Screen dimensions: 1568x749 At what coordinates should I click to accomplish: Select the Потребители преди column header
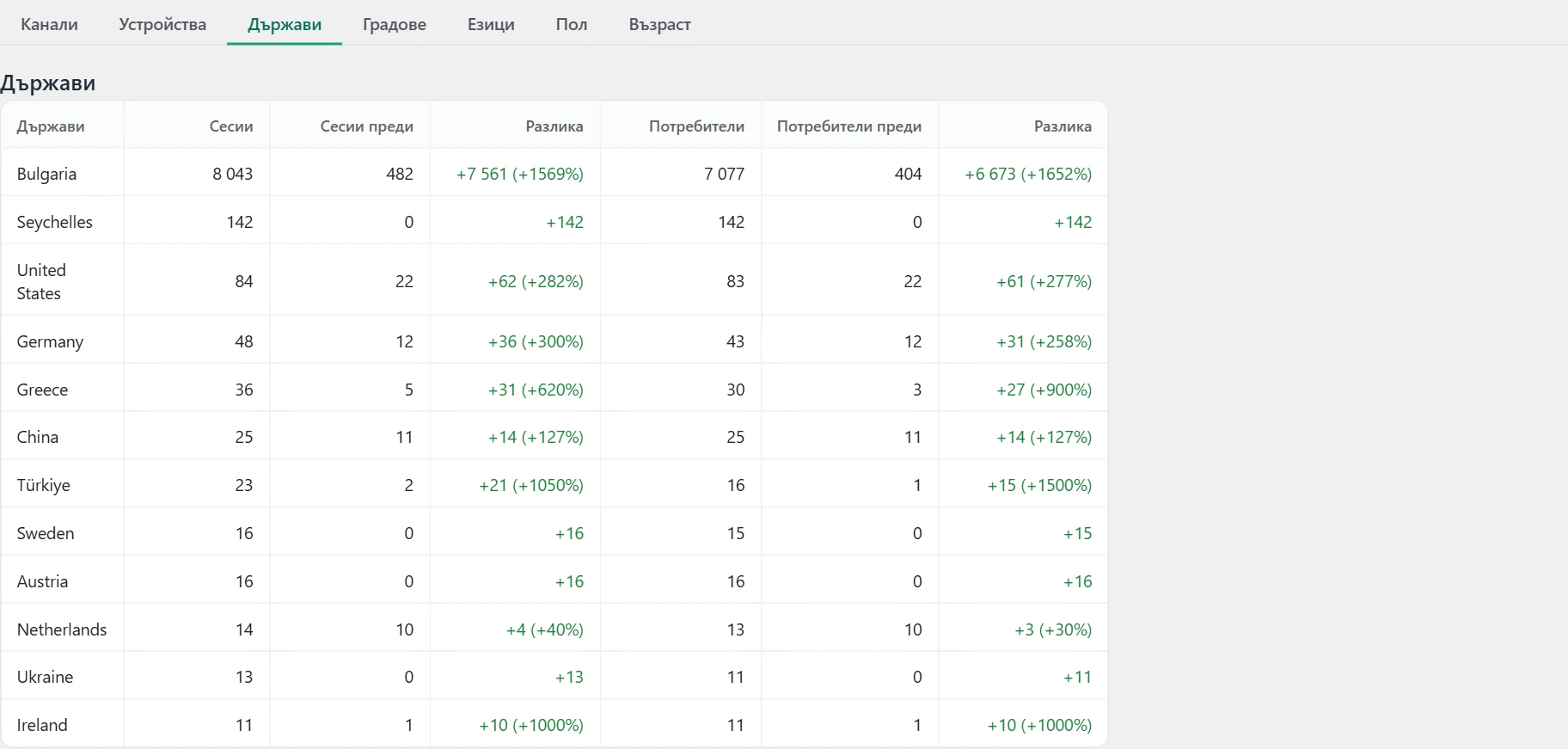tap(849, 126)
